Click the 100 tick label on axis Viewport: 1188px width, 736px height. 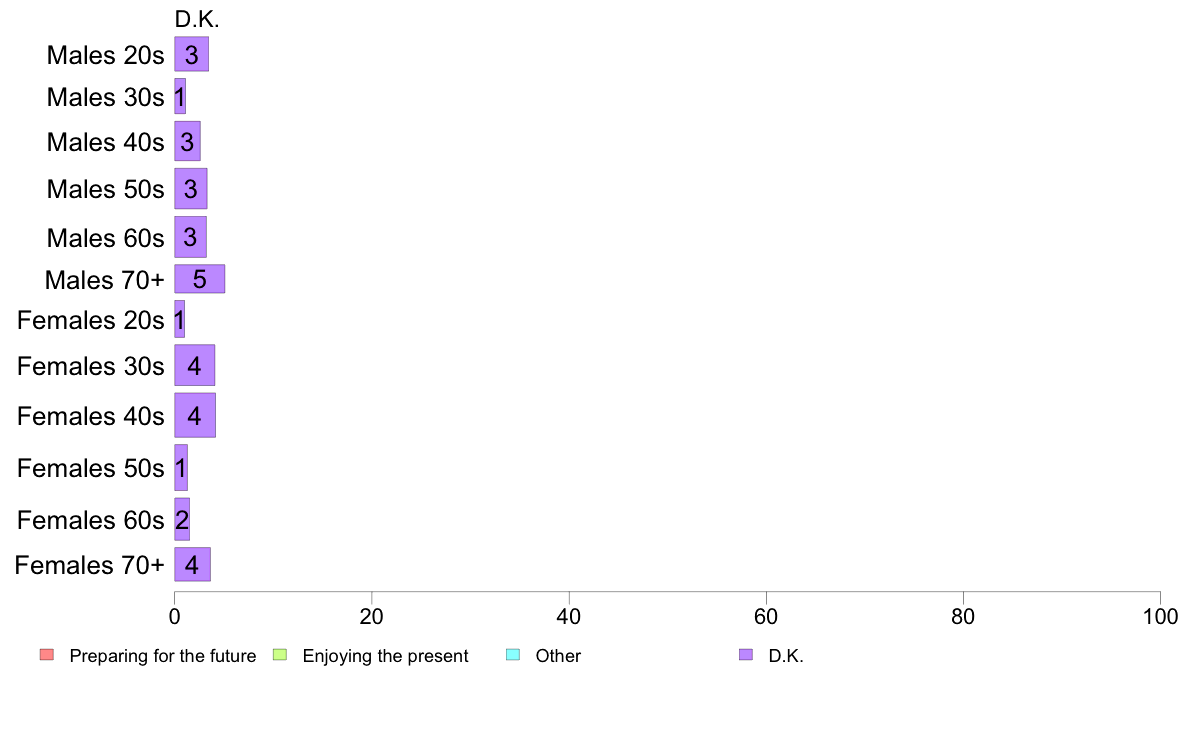[1160, 616]
